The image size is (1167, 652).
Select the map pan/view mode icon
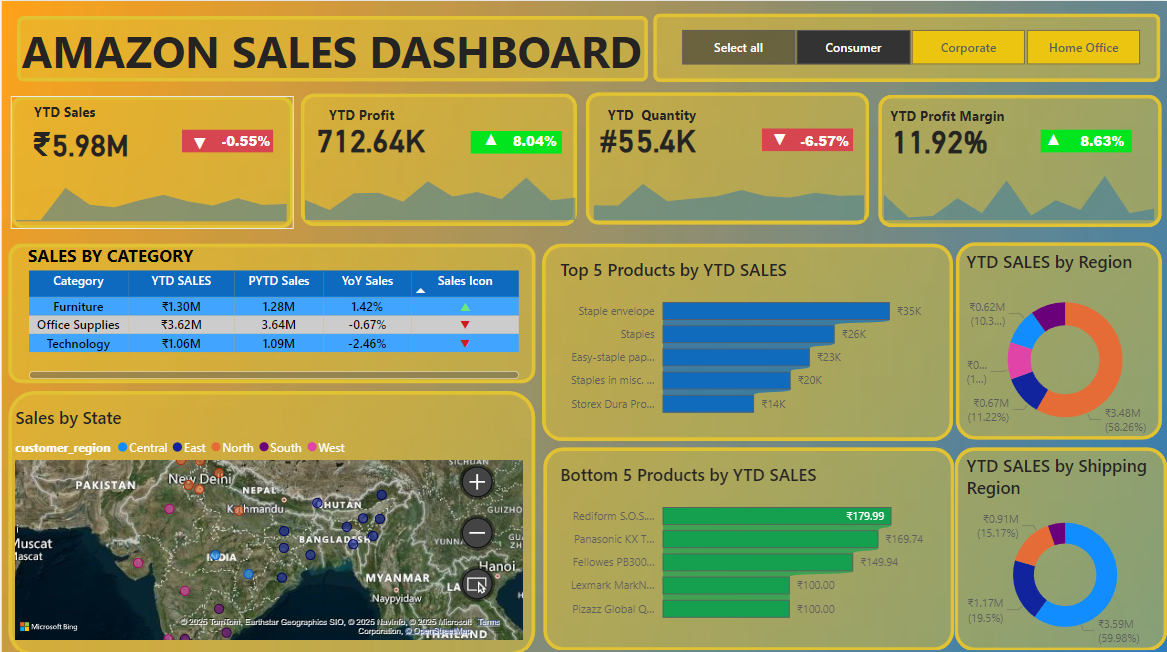point(477,584)
